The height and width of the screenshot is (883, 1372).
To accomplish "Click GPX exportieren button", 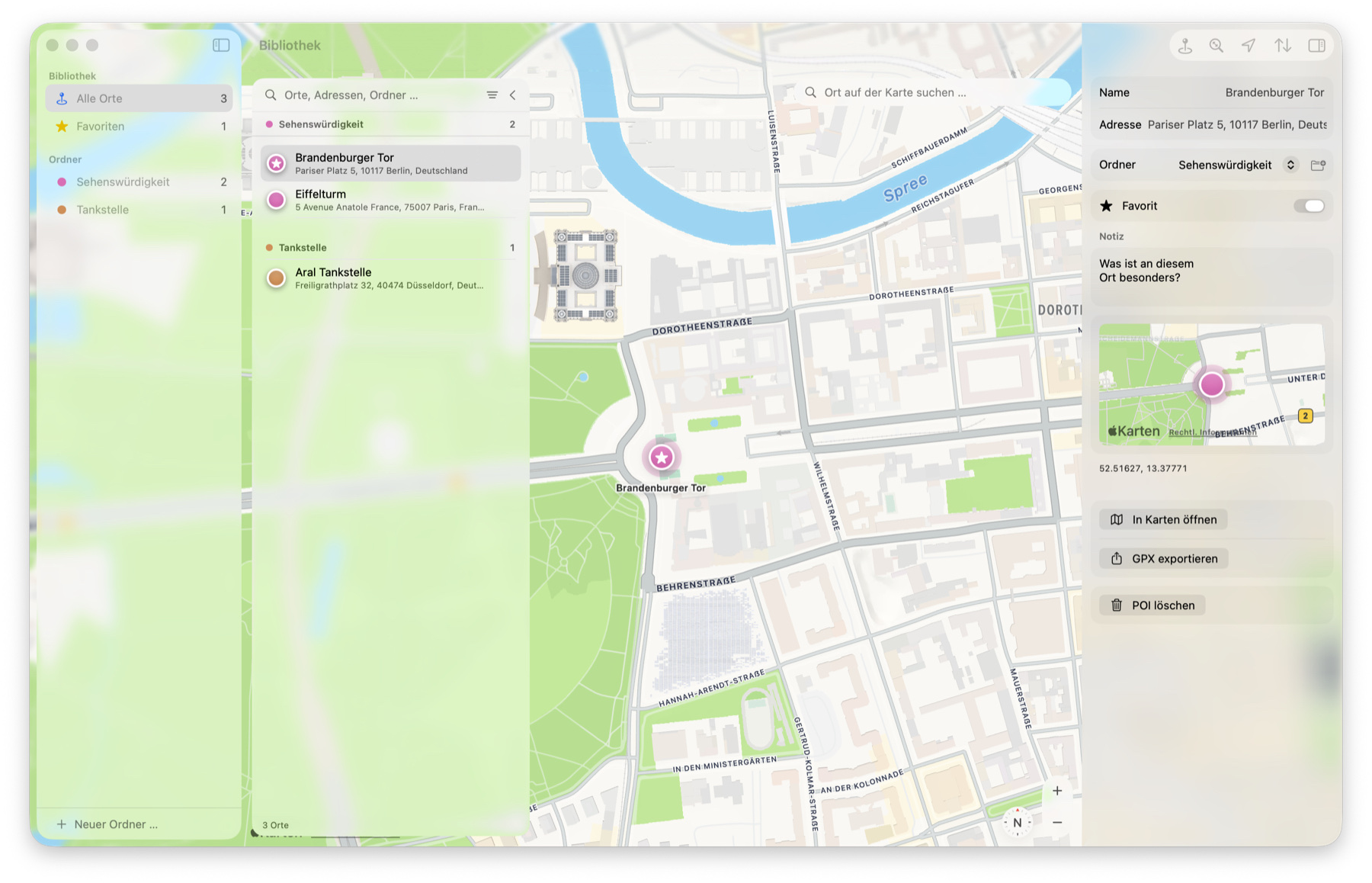I will 1164,559.
